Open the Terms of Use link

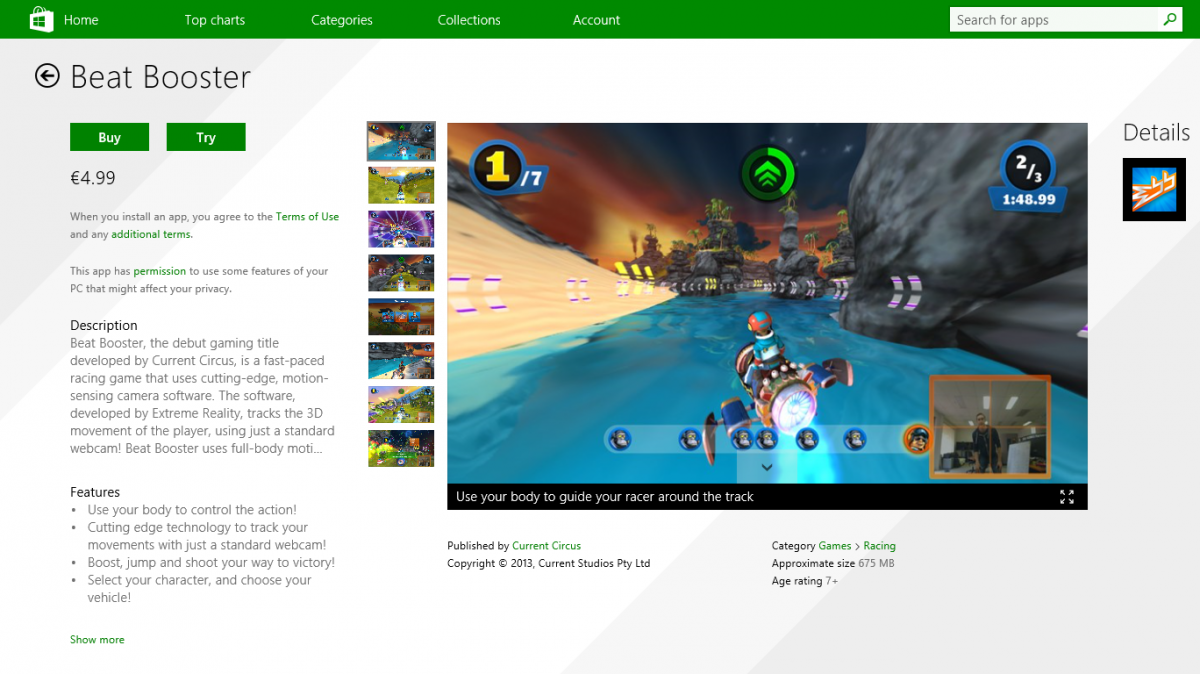click(x=307, y=217)
